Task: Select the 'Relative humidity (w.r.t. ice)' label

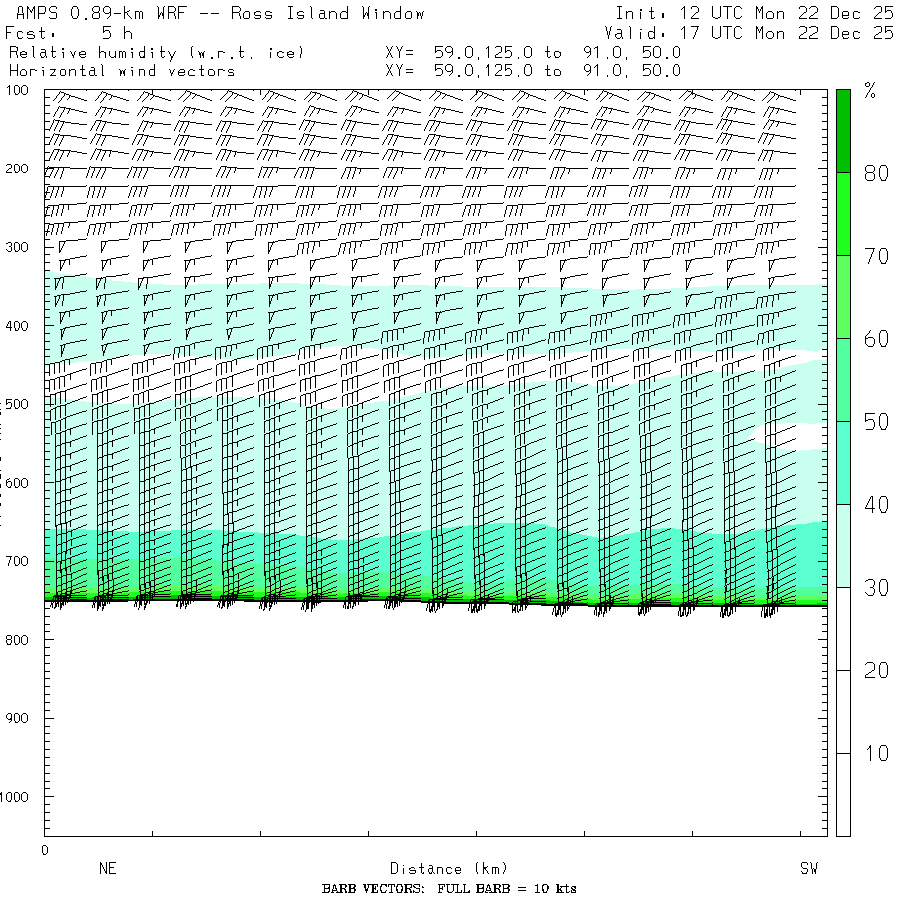Action: tap(156, 52)
